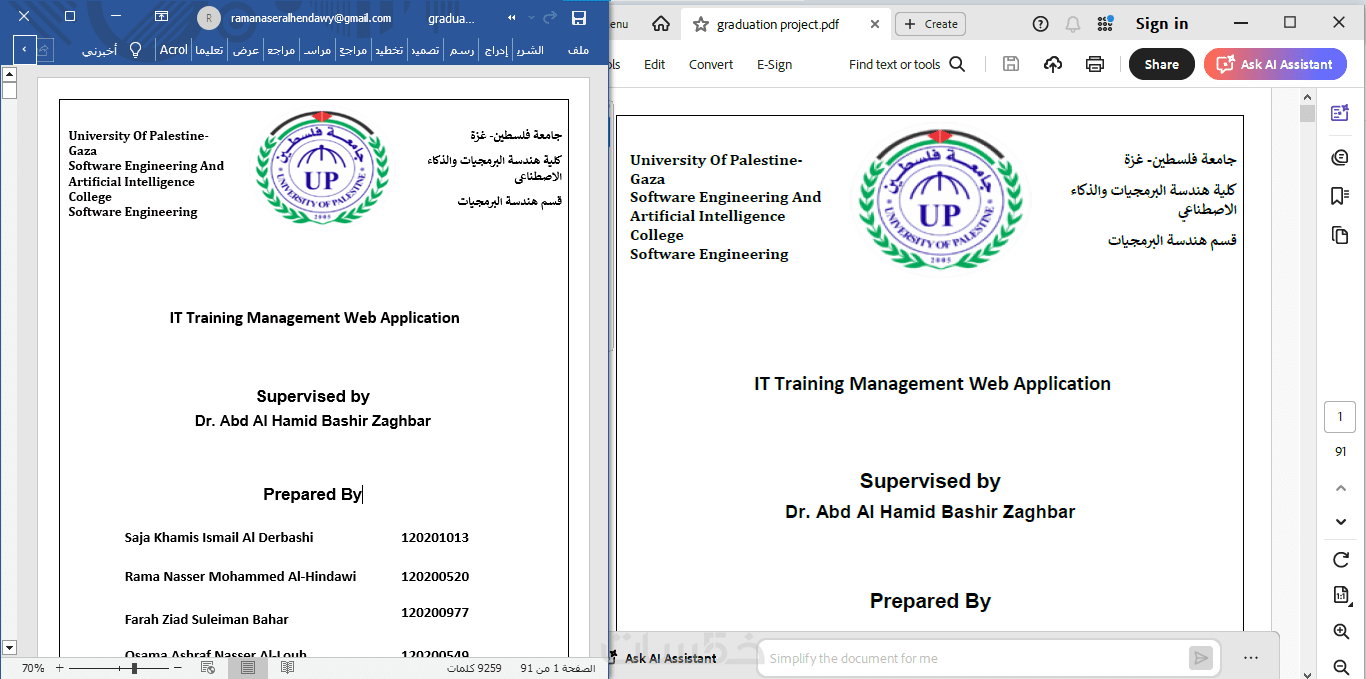
Task: Click Sign in in Acrobat
Action: click(x=1162, y=24)
